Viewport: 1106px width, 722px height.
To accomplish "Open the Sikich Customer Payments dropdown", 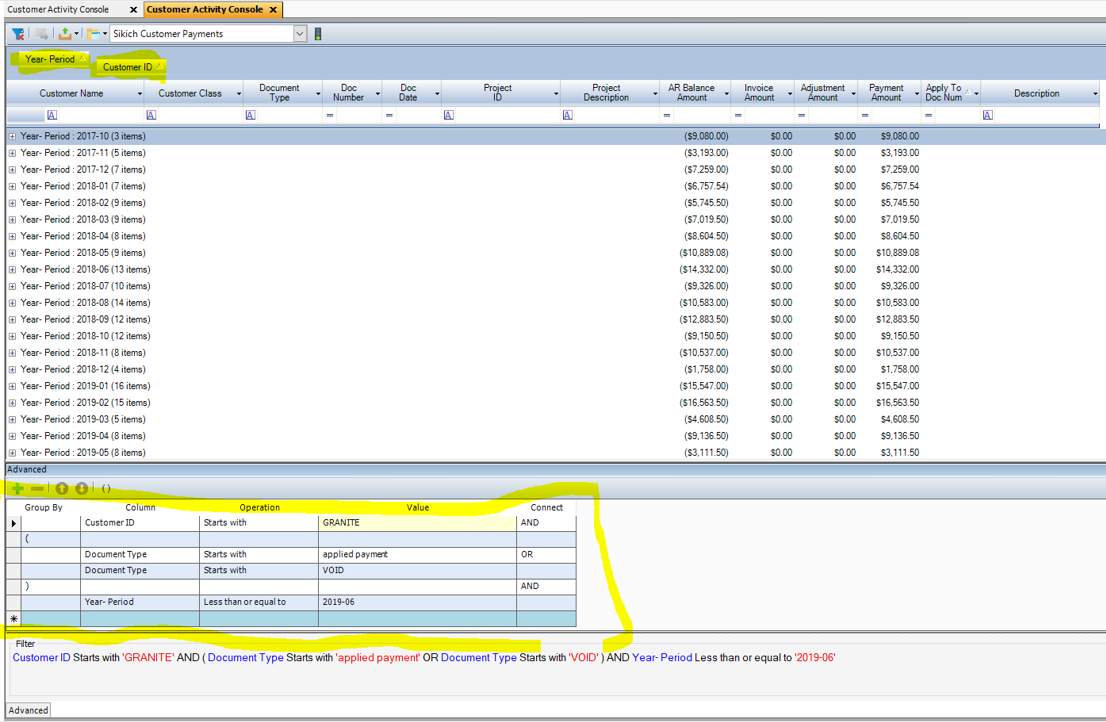I will [300, 34].
